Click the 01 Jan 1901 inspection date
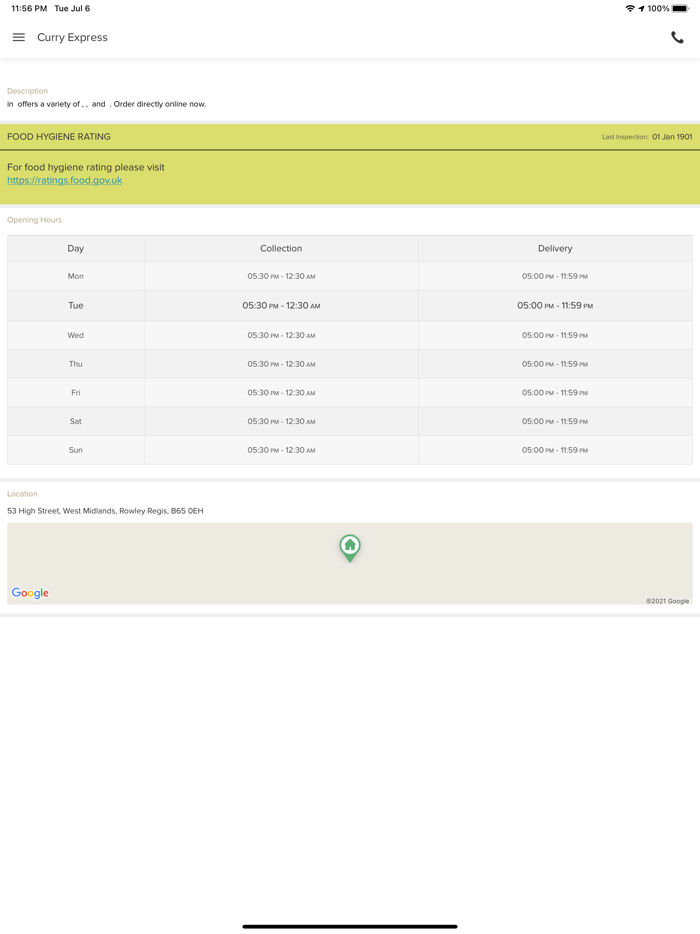 coord(672,136)
